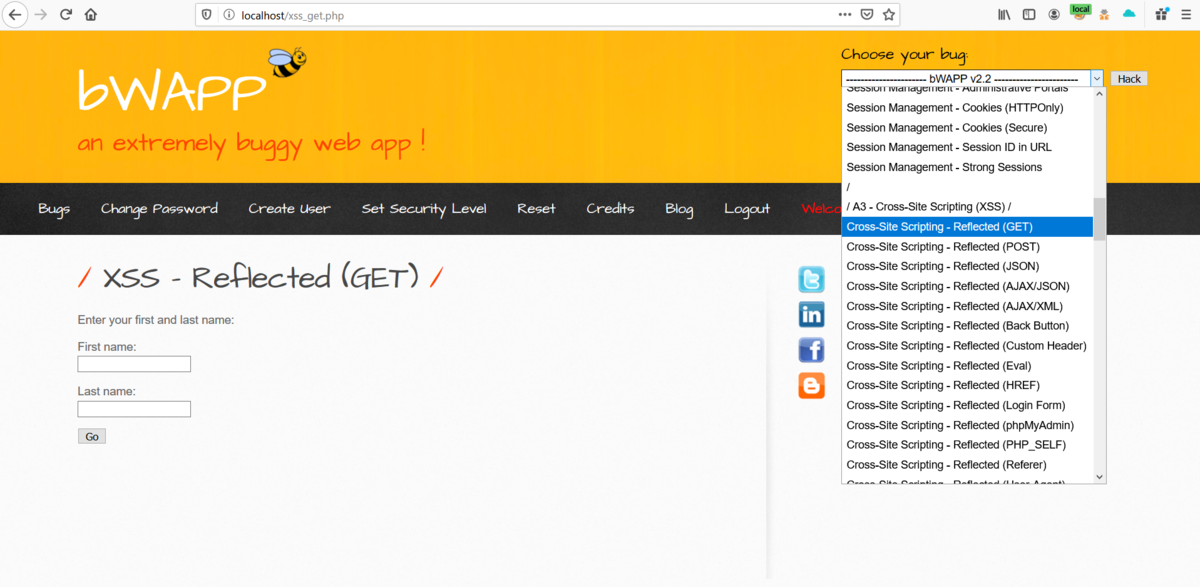Open the Library bookmarks icon

click(1004, 15)
